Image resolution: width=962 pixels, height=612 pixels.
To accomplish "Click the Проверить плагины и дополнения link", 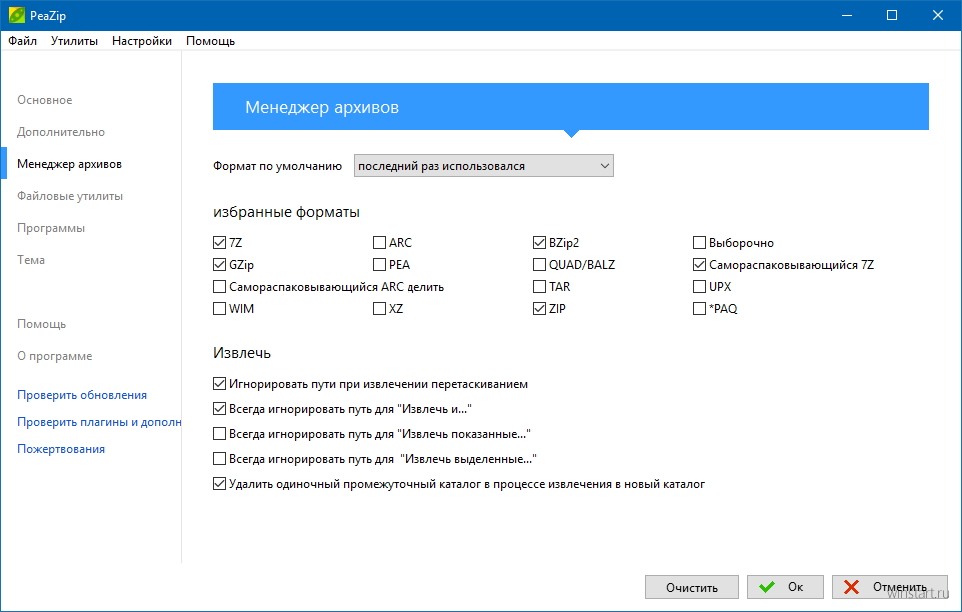I will [x=99, y=422].
